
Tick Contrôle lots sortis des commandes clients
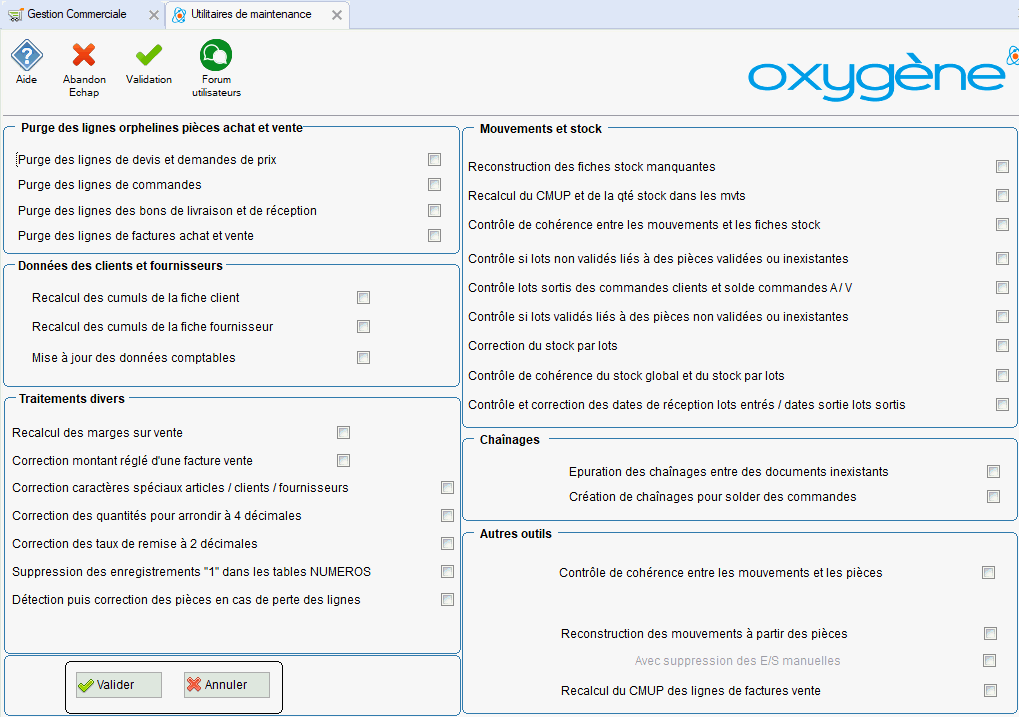click(1002, 288)
